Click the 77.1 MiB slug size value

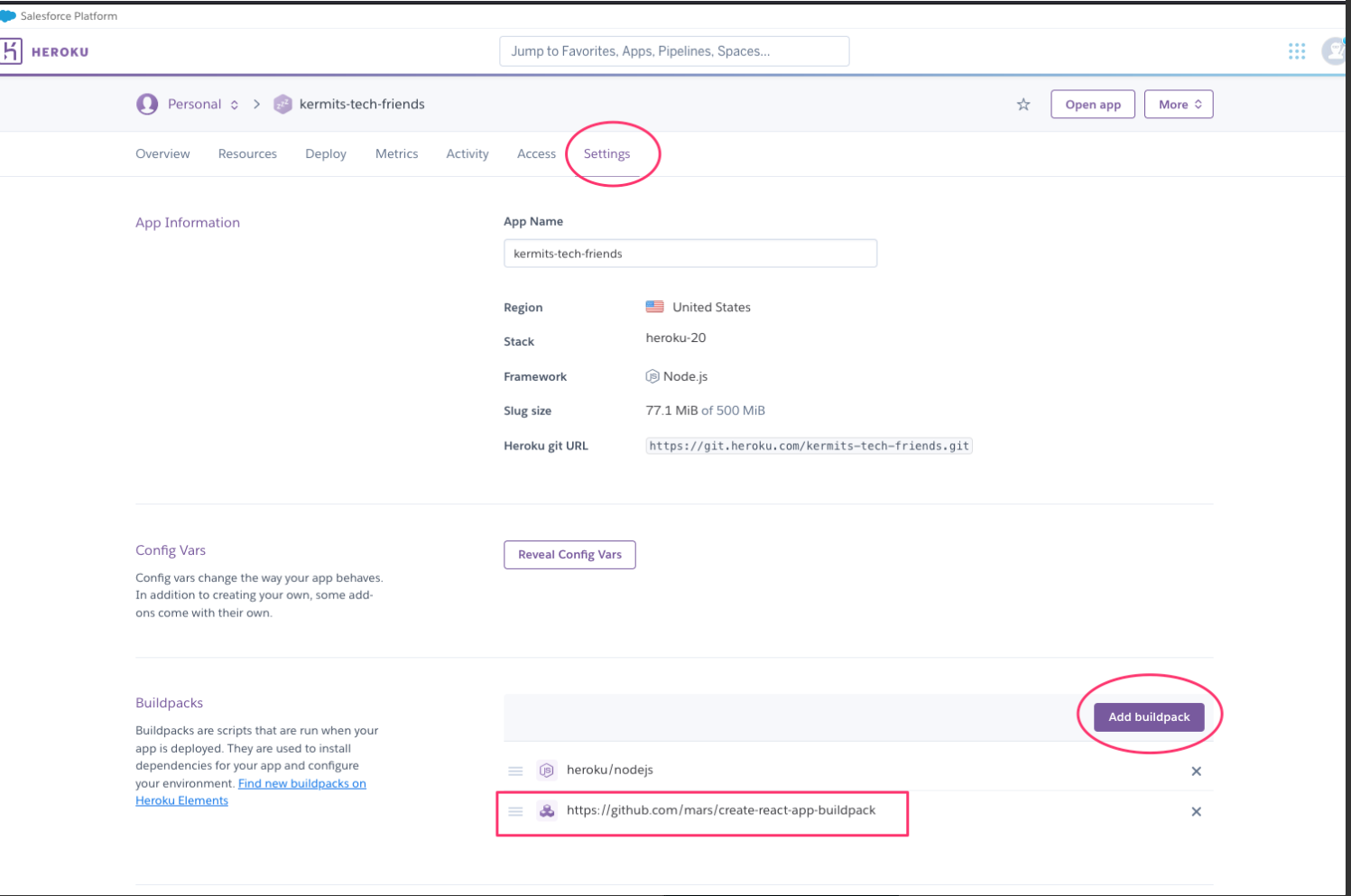click(x=671, y=411)
